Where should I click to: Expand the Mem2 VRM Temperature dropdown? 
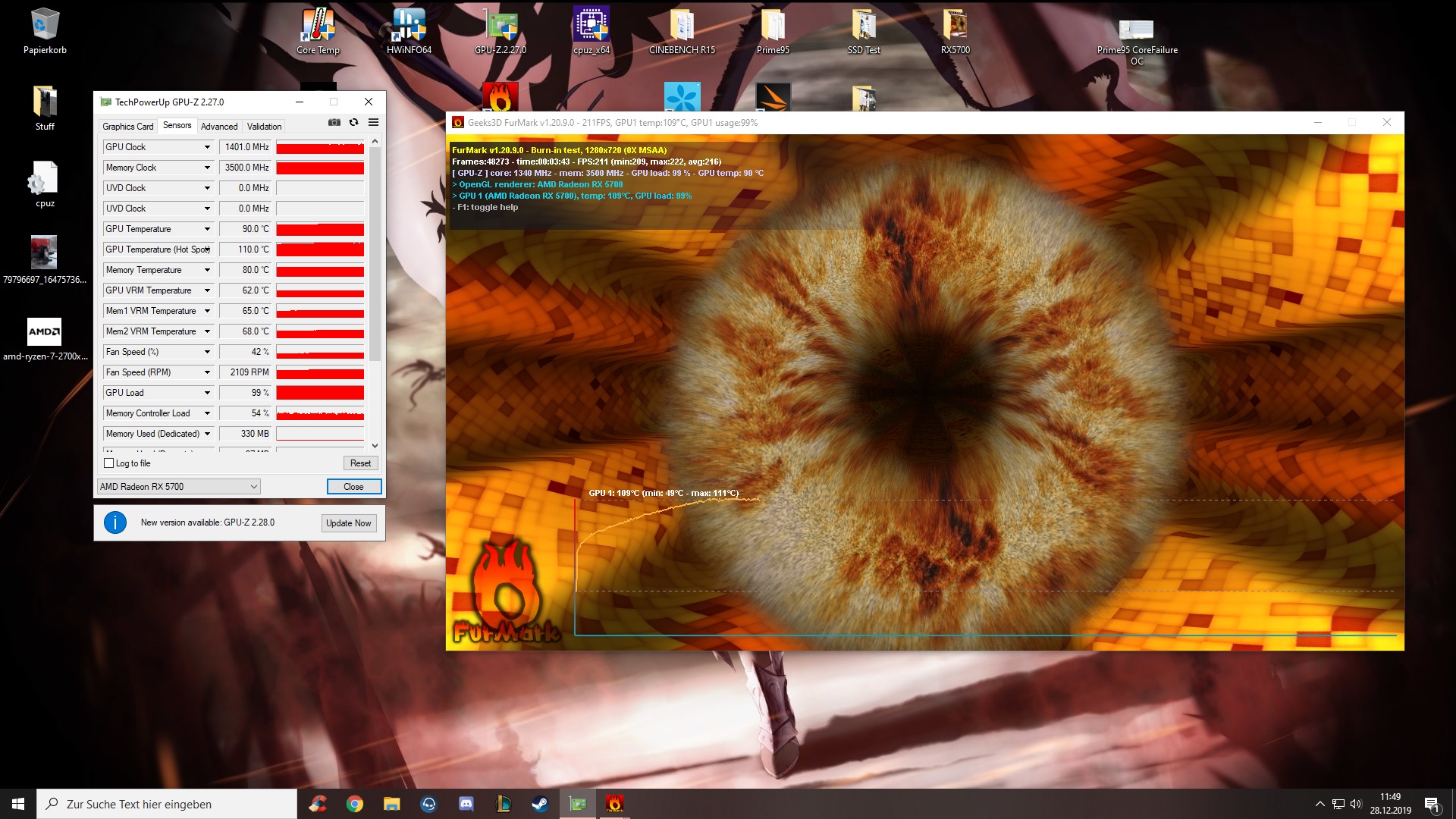pos(207,331)
